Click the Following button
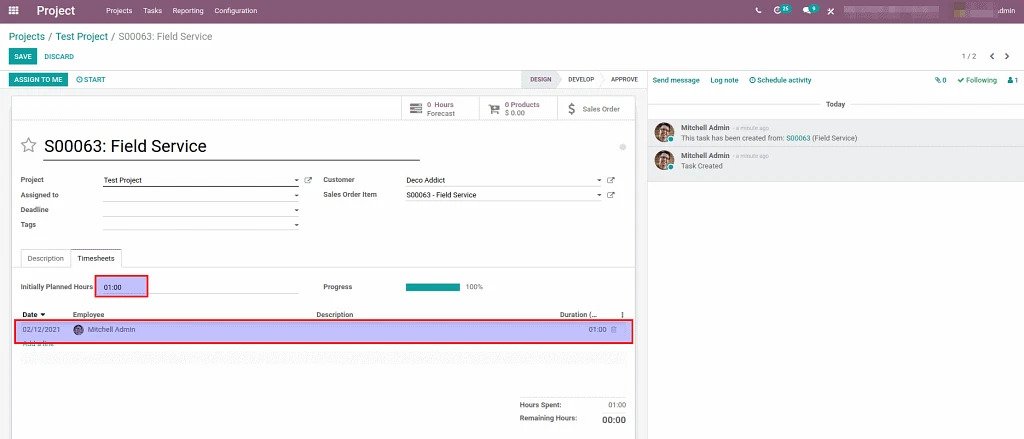Image resolution: width=1024 pixels, height=439 pixels. point(977,80)
